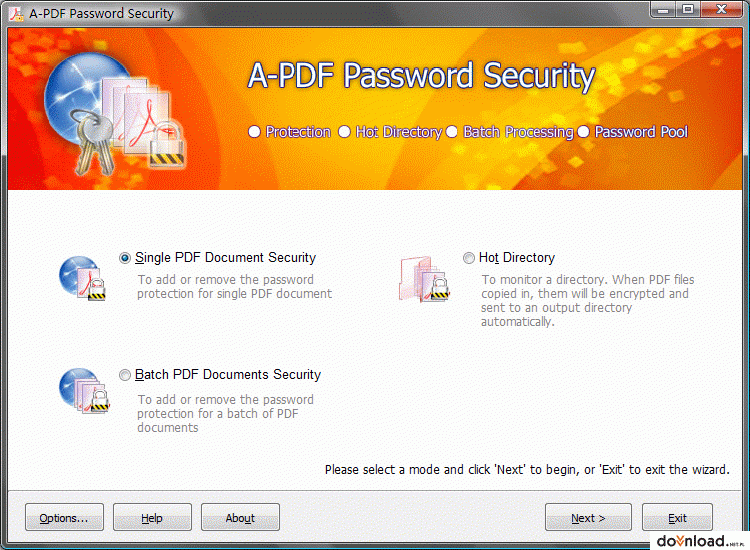Image resolution: width=750 pixels, height=550 pixels.
Task: Exit the wizard with Exit button
Action: tap(677, 517)
